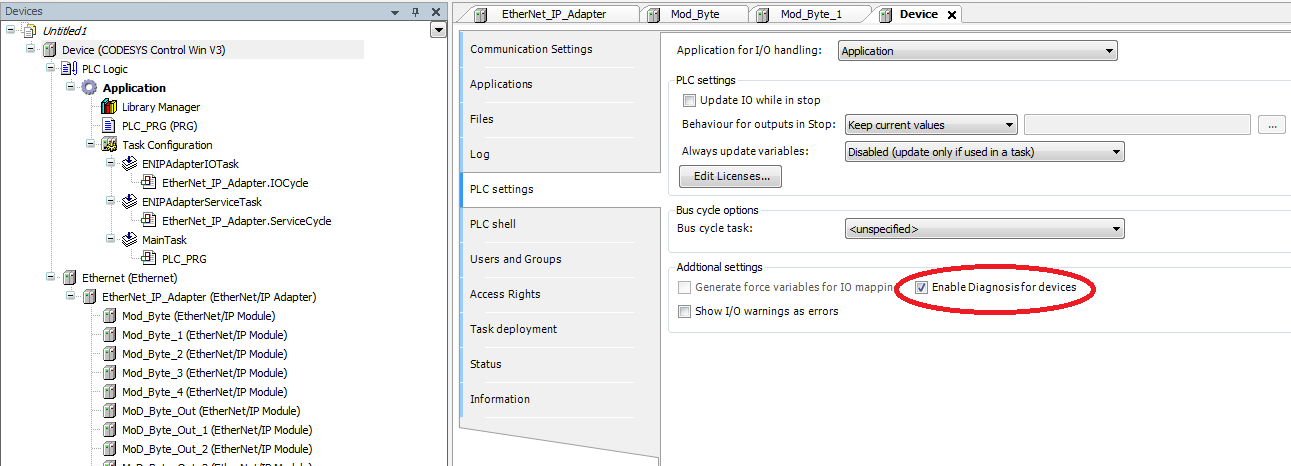Pin the Devices panel with pushpin icon

[416, 11]
